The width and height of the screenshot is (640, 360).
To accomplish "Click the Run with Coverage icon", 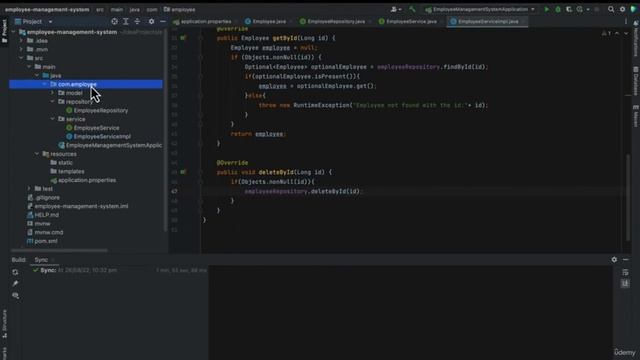I will 569,9.
